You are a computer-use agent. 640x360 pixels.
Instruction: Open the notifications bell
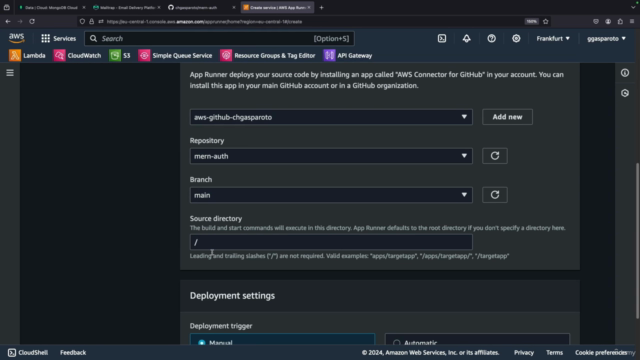pyautogui.click(x=467, y=38)
